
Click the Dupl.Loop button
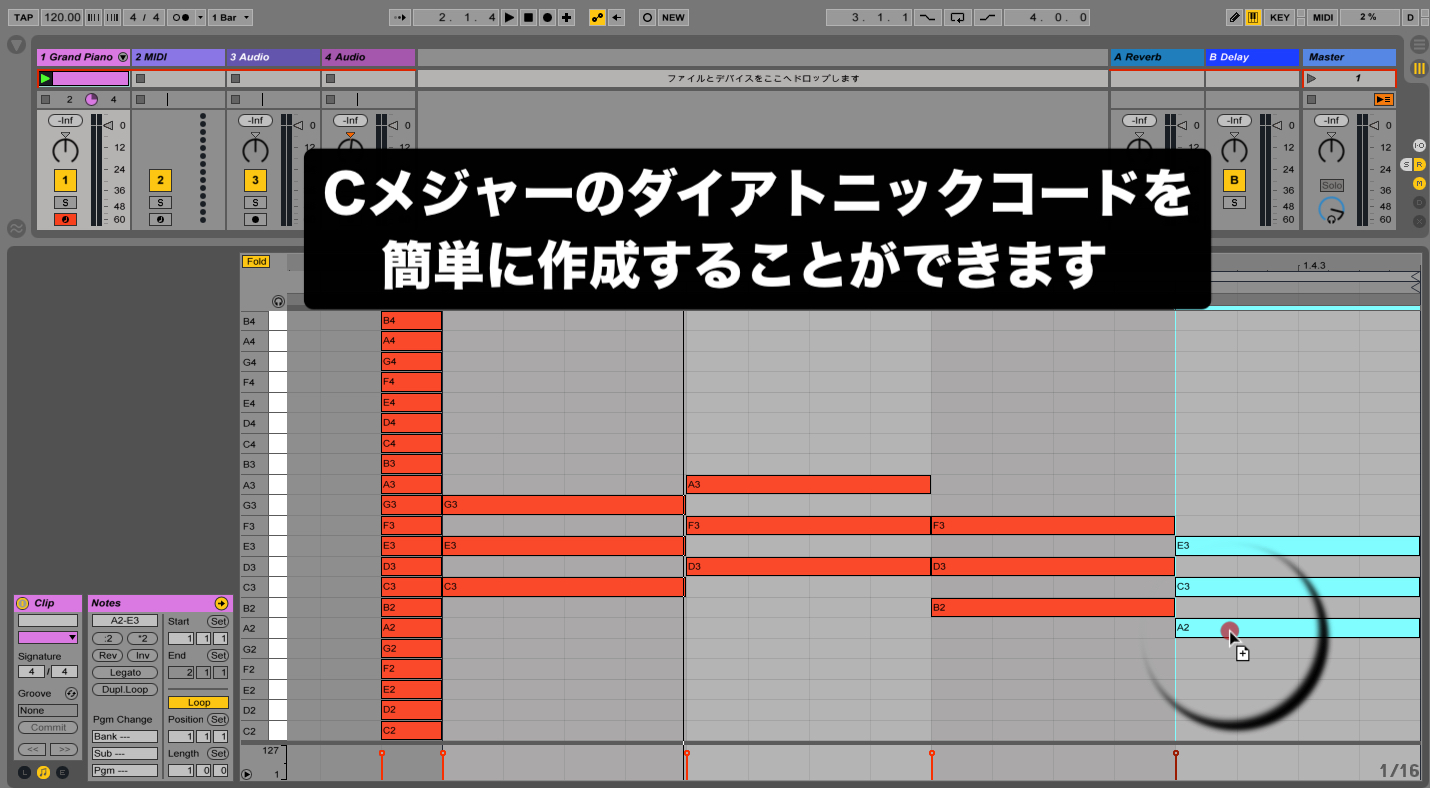pyautogui.click(x=125, y=689)
